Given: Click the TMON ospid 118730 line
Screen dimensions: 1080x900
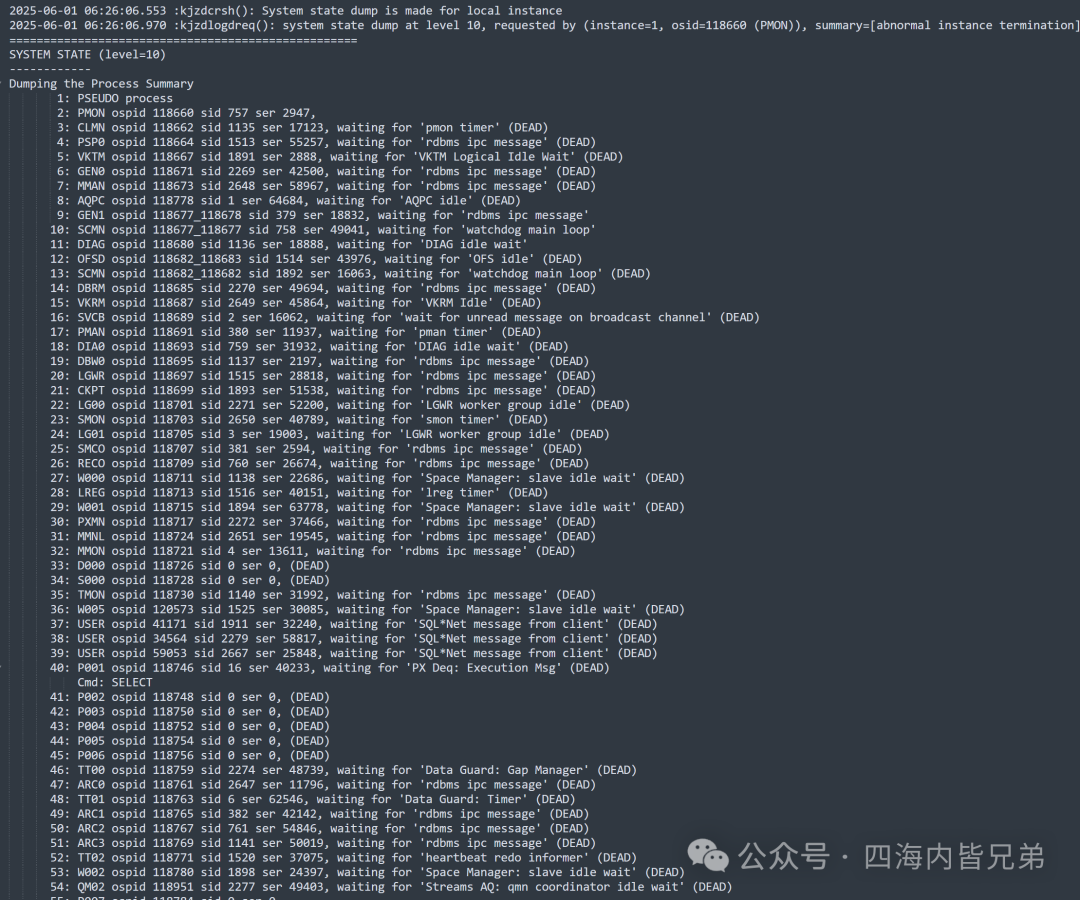Looking at the screenshot, I should [323, 595].
